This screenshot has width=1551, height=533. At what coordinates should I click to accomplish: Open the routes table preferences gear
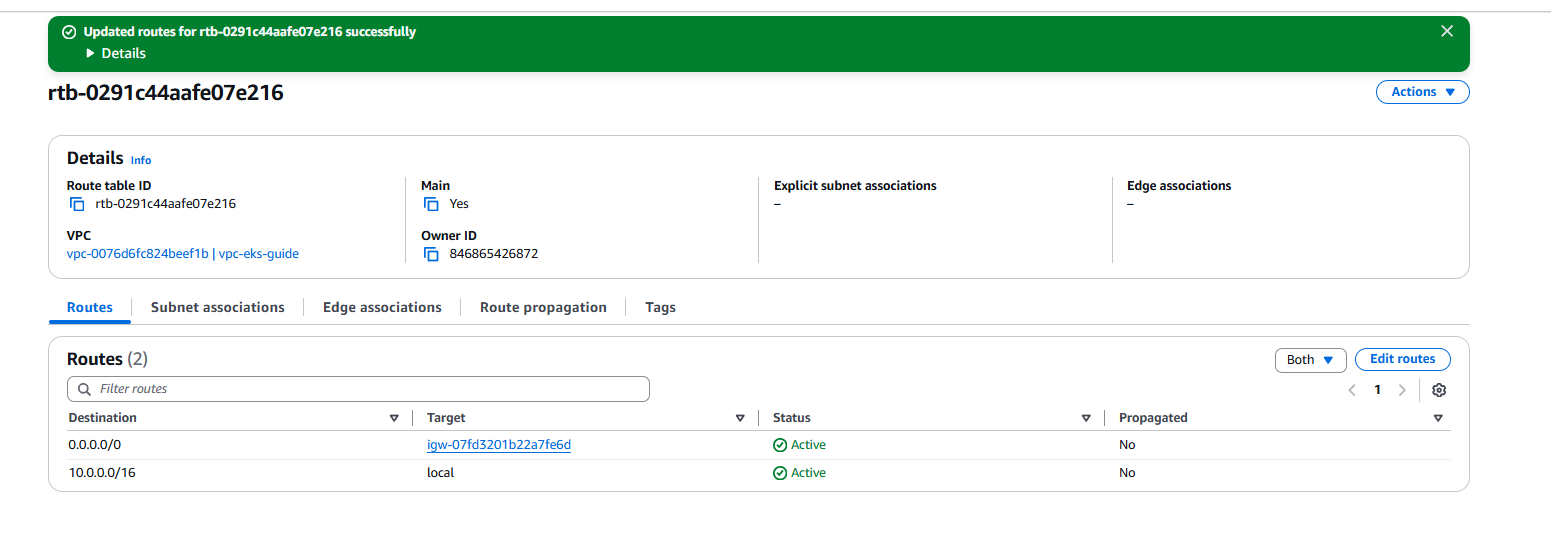[1439, 390]
